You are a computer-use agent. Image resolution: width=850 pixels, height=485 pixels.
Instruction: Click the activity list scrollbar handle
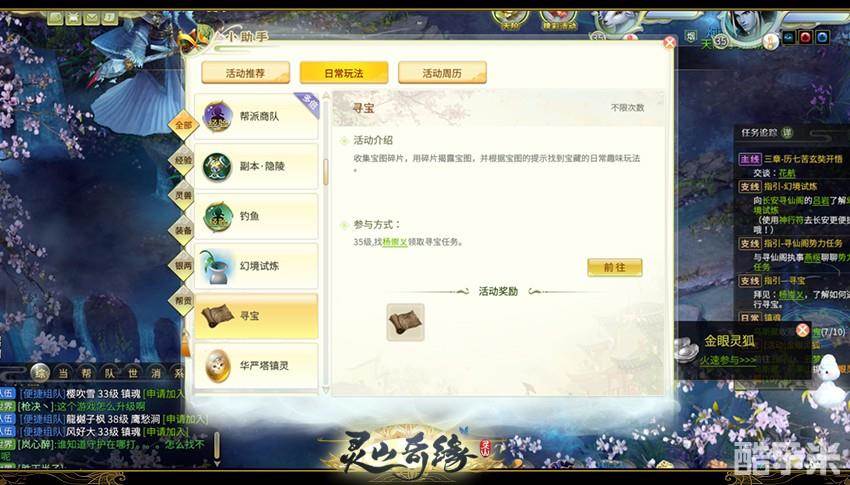(x=326, y=172)
